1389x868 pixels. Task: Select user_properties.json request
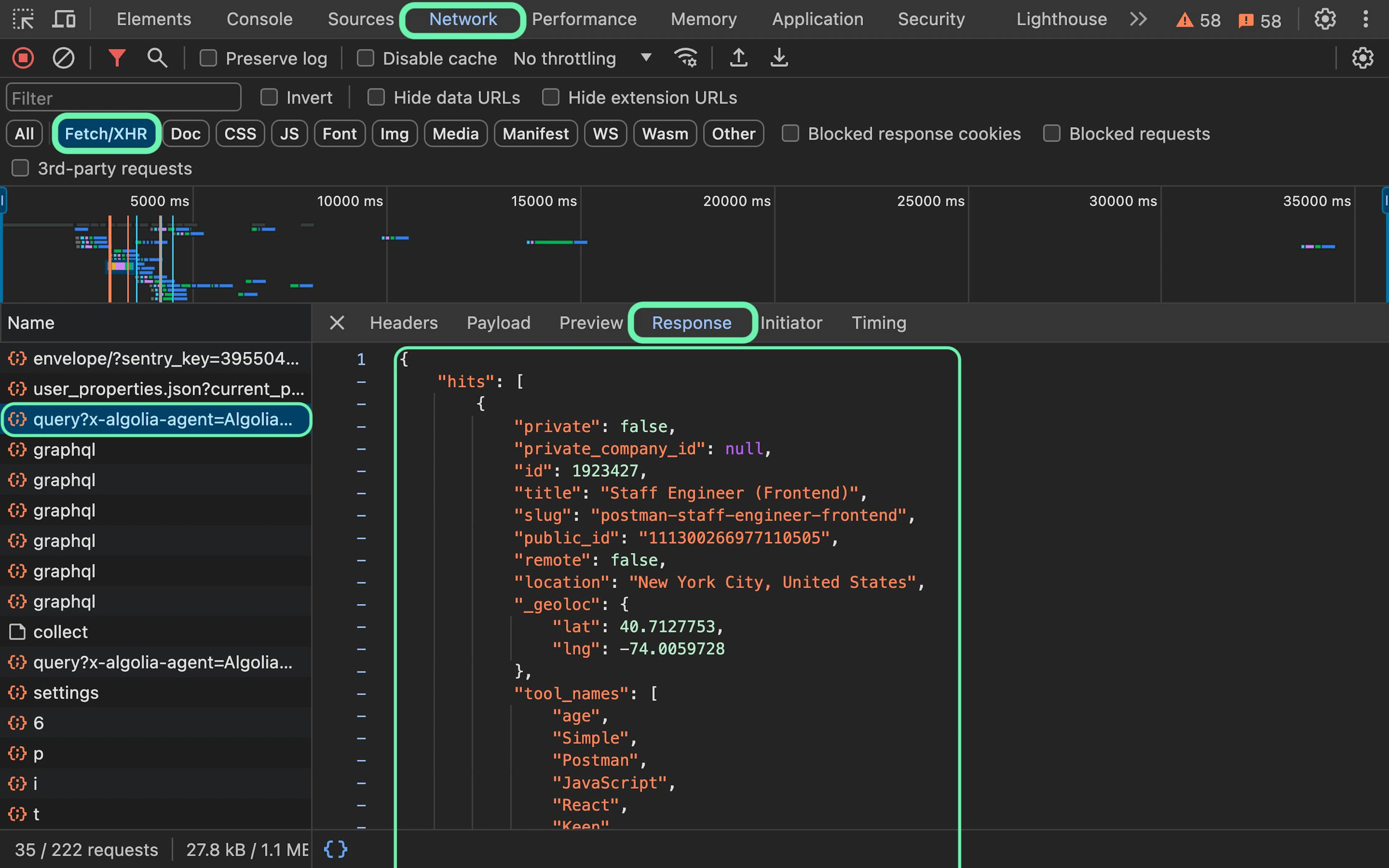(x=156, y=389)
